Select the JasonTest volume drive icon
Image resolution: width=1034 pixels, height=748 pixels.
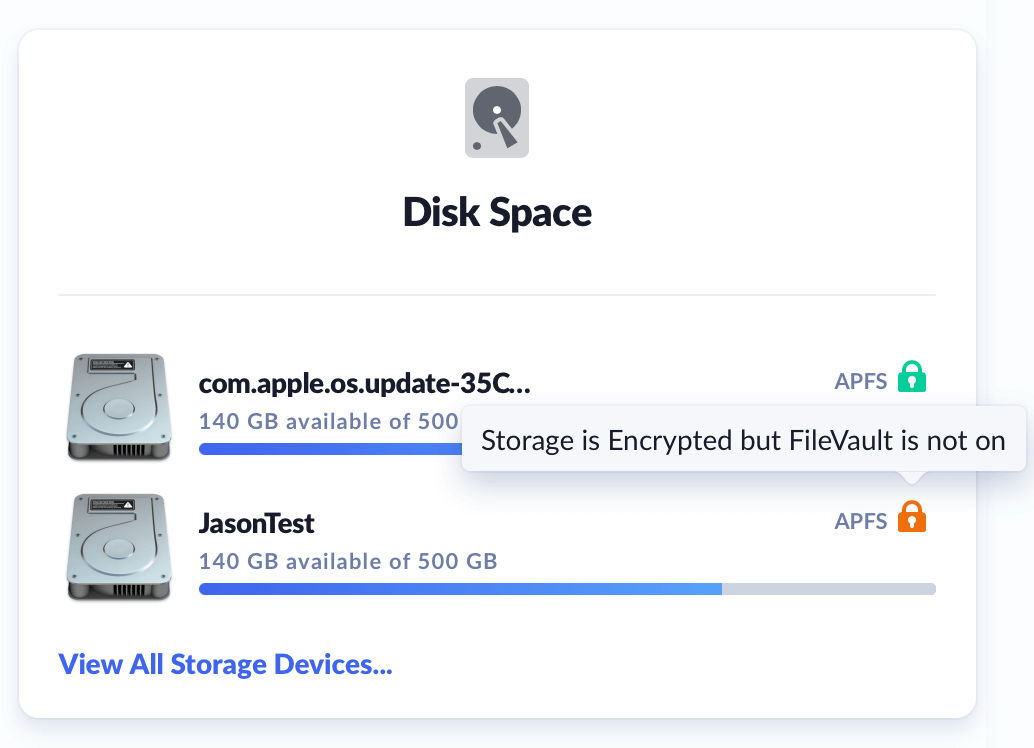coord(117,547)
